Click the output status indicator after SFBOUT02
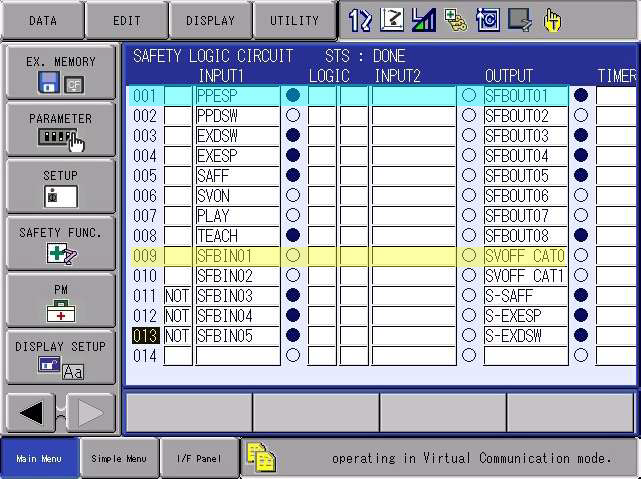Viewport: 641px width, 479px height. 581,115
